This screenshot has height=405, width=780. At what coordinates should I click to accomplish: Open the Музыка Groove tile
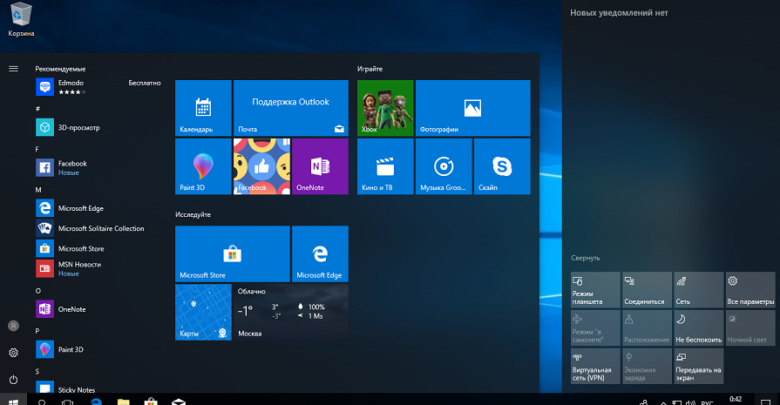444,166
